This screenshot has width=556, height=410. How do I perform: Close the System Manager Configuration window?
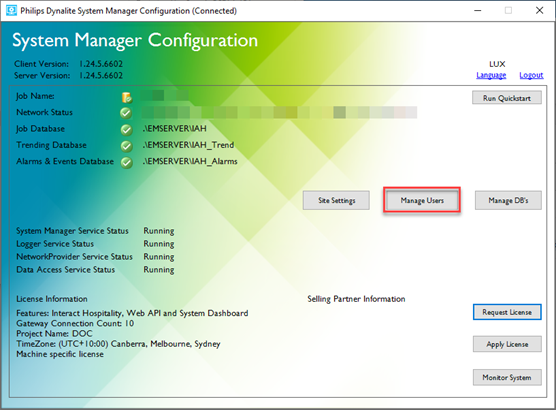[539, 10]
